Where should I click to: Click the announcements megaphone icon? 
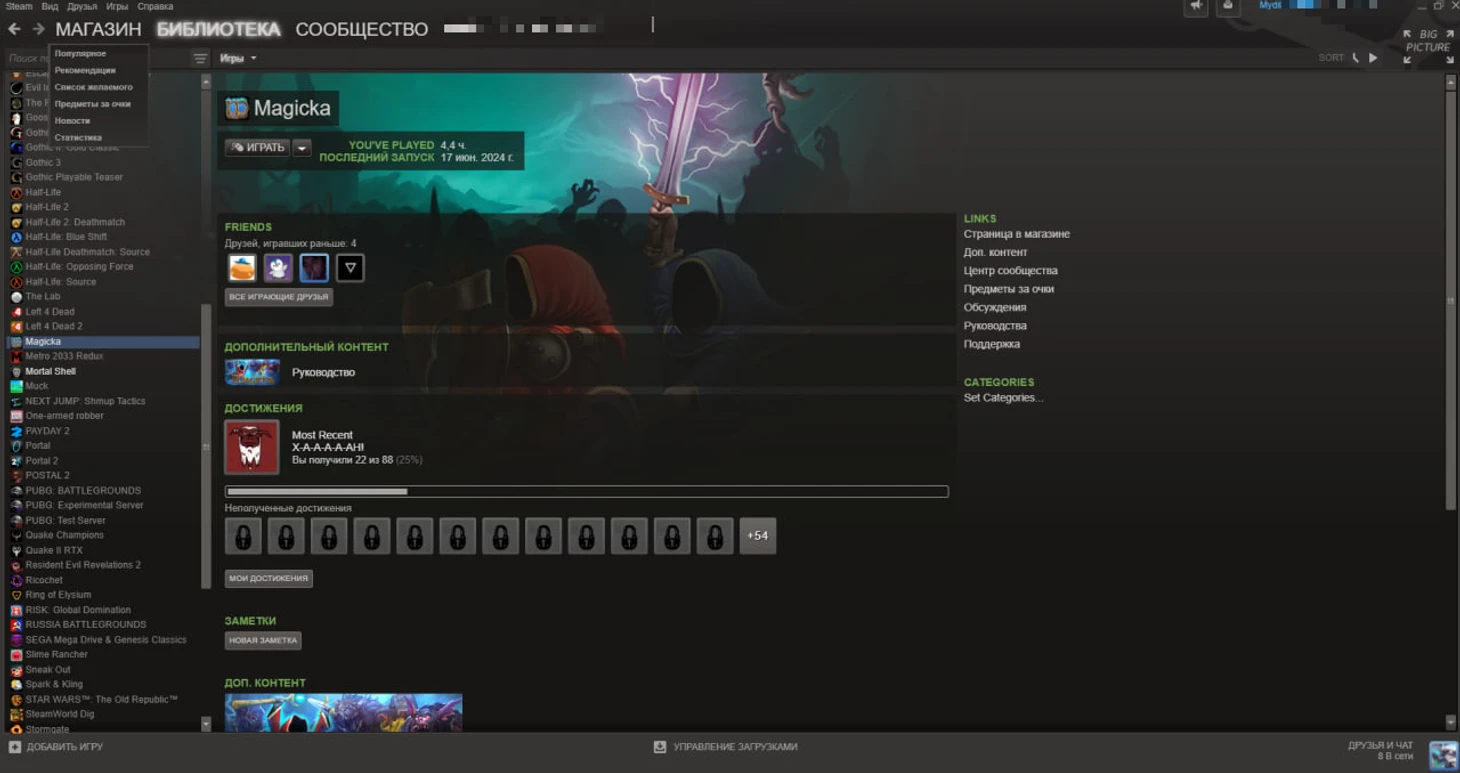(x=1196, y=7)
